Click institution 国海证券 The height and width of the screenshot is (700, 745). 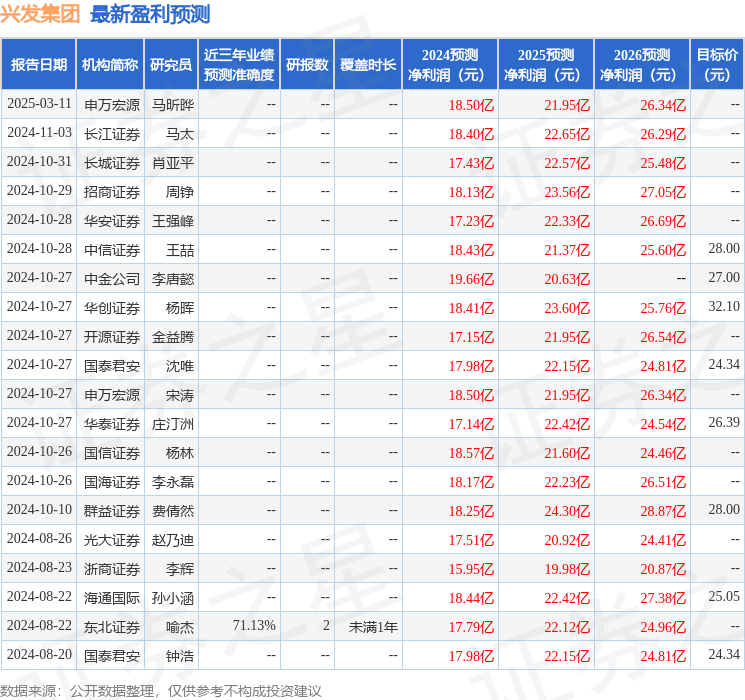point(112,482)
